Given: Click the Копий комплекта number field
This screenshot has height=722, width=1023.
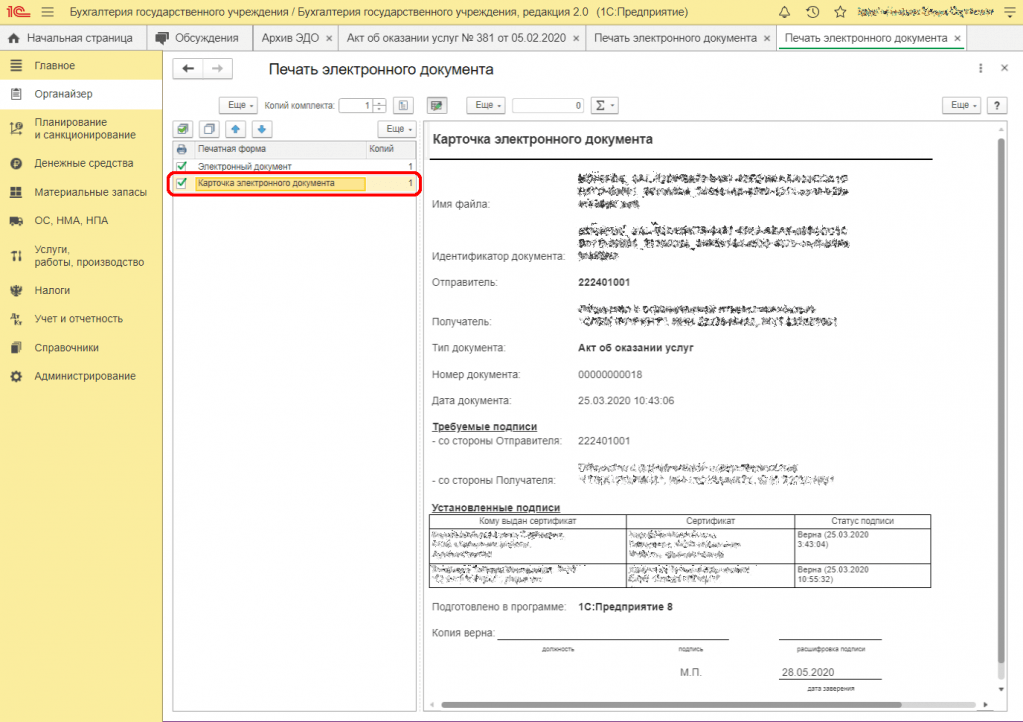Looking at the screenshot, I should pyautogui.click(x=354, y=105).
